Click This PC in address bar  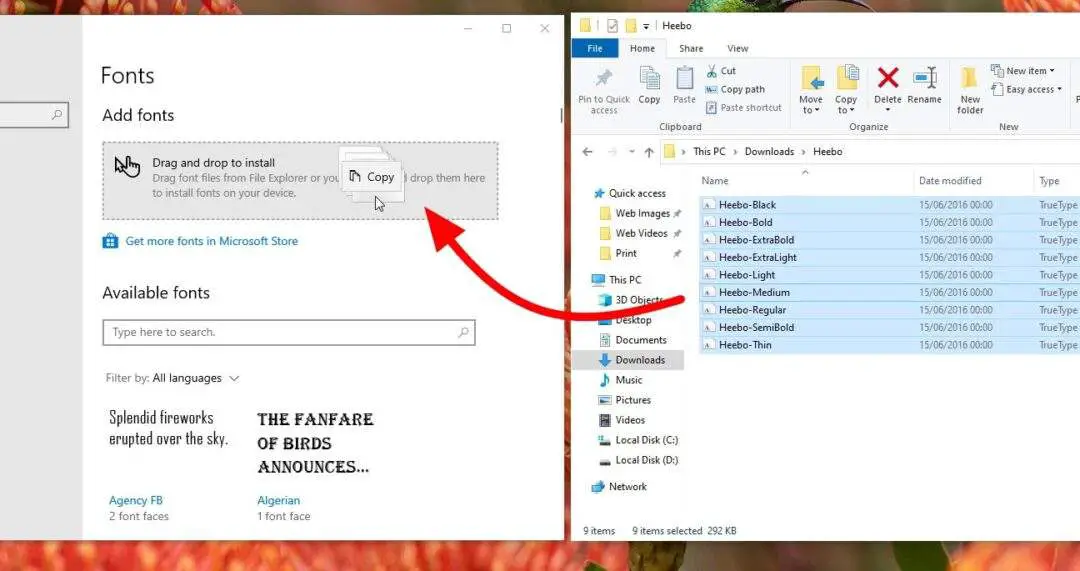(709, 152)
